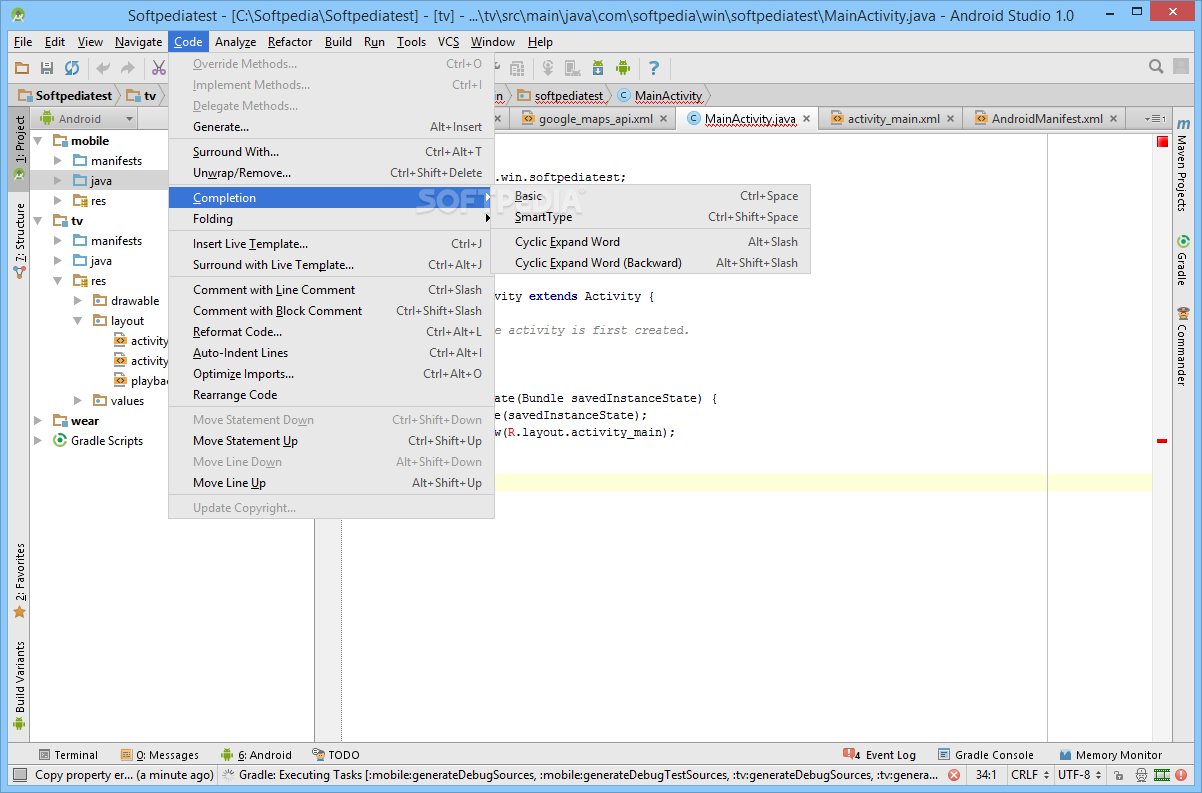
Task: Choose Basic completion from submenu
Action: [x=651, y=196]
